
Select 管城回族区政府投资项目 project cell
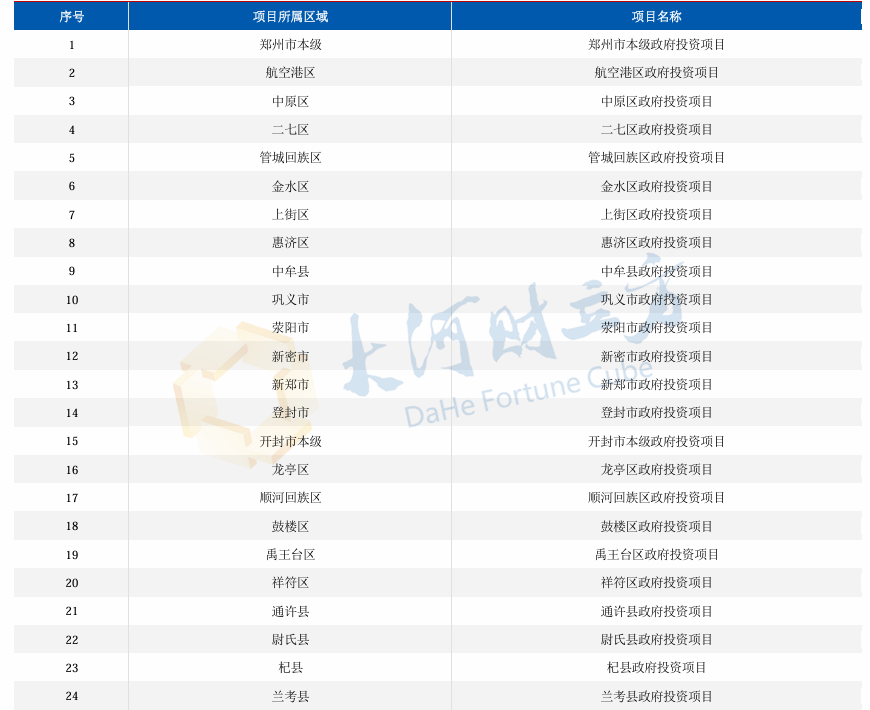pyautogui.click(x=656, y=158)
